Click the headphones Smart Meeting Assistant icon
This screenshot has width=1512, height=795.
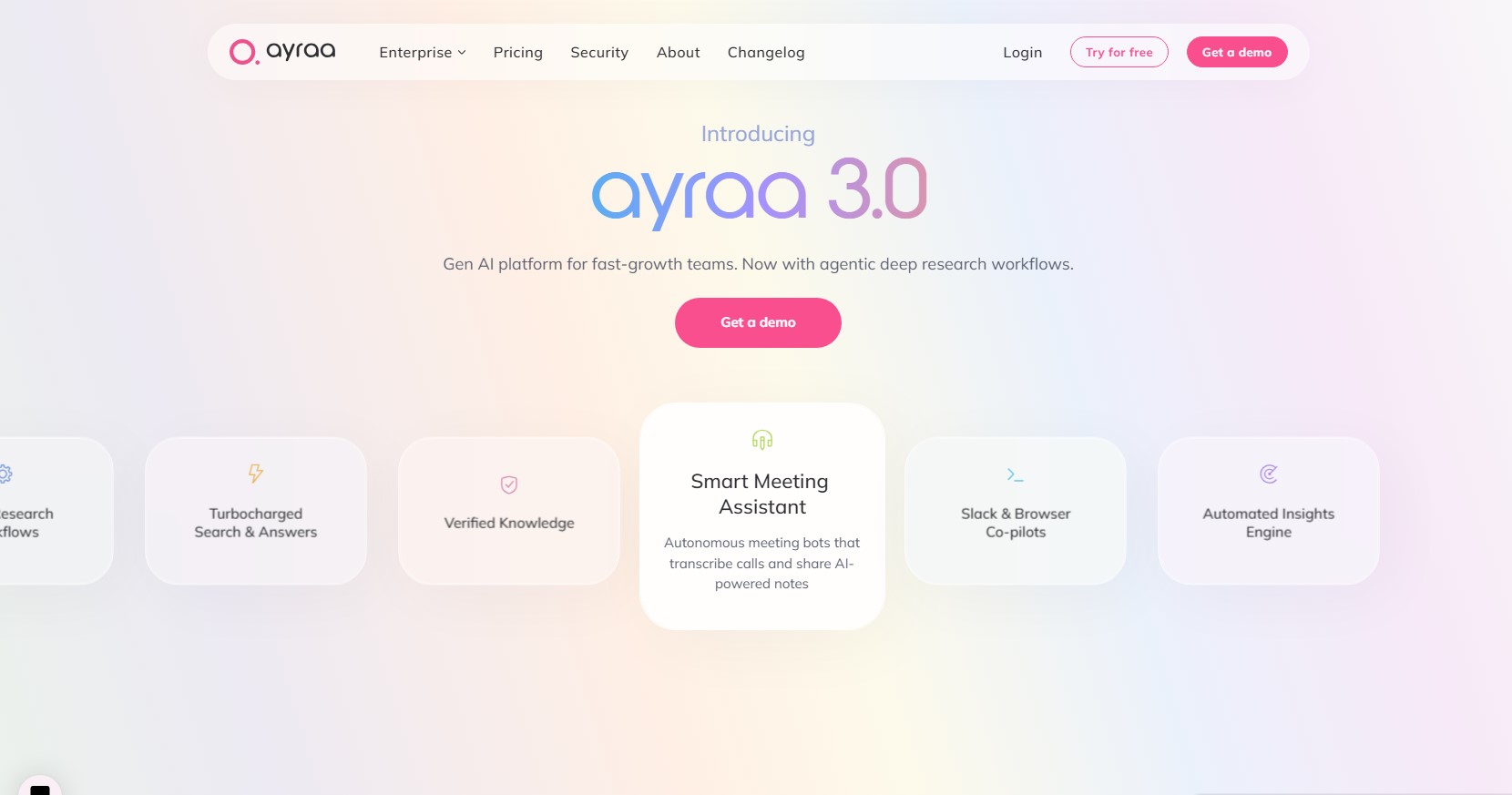pos(762,440)
